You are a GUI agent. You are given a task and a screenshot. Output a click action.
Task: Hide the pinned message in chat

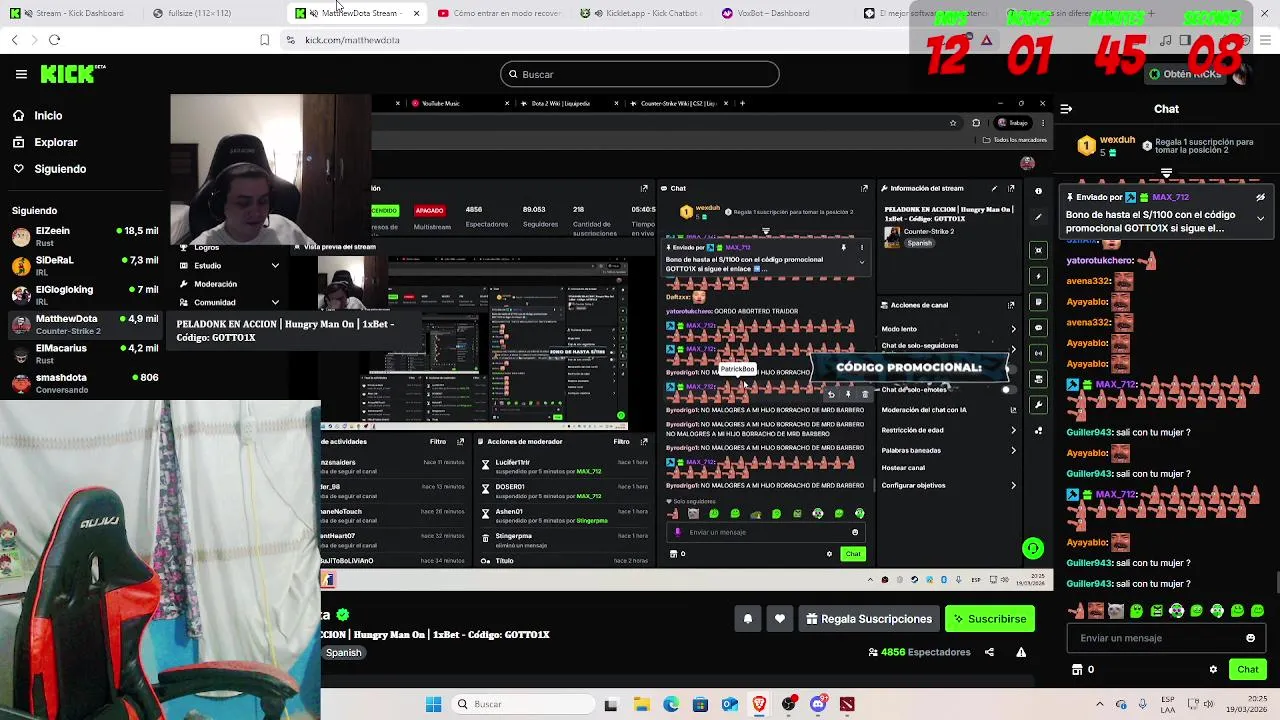coord(1260,198)
